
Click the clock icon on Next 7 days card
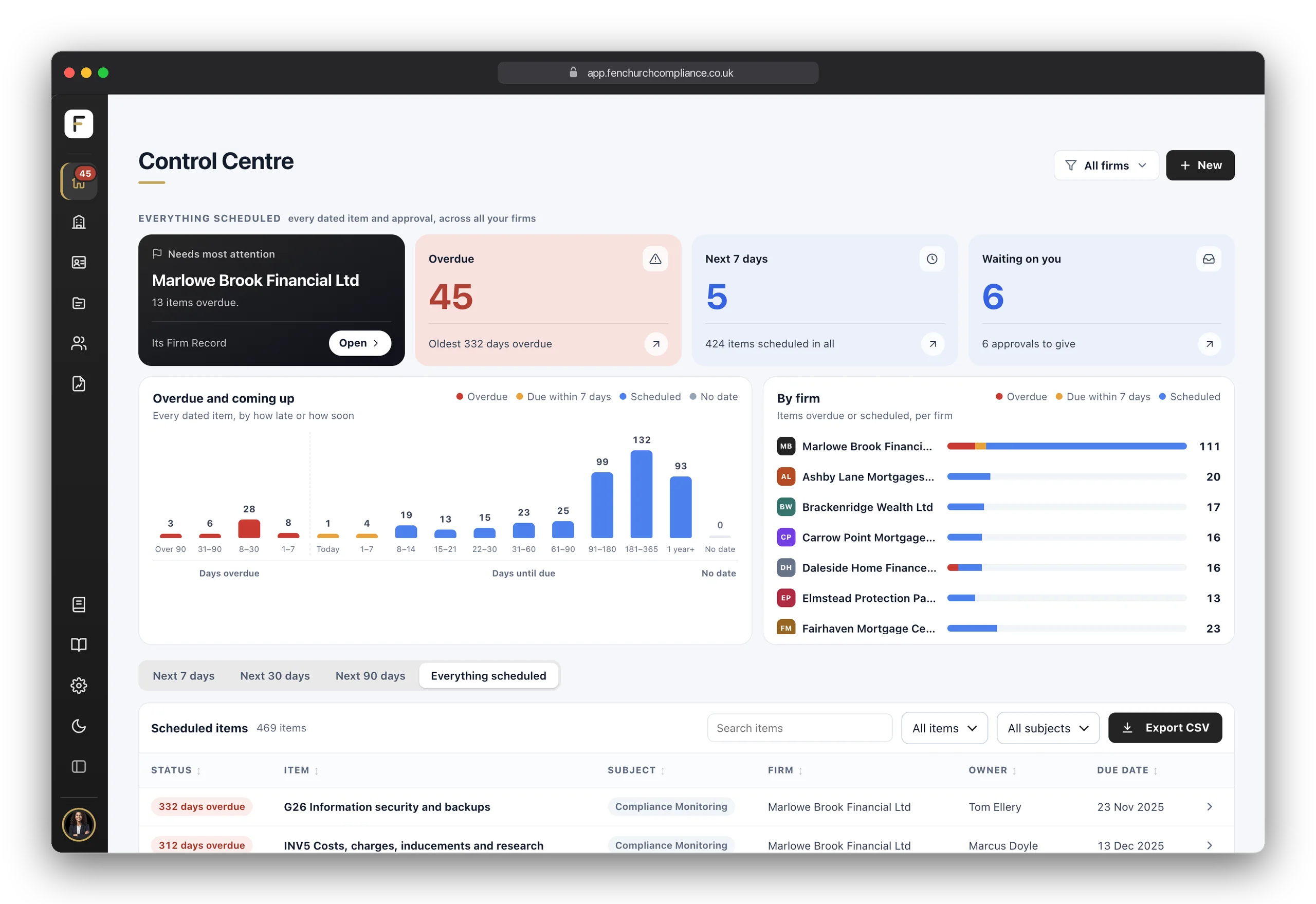tap(932, 259)
